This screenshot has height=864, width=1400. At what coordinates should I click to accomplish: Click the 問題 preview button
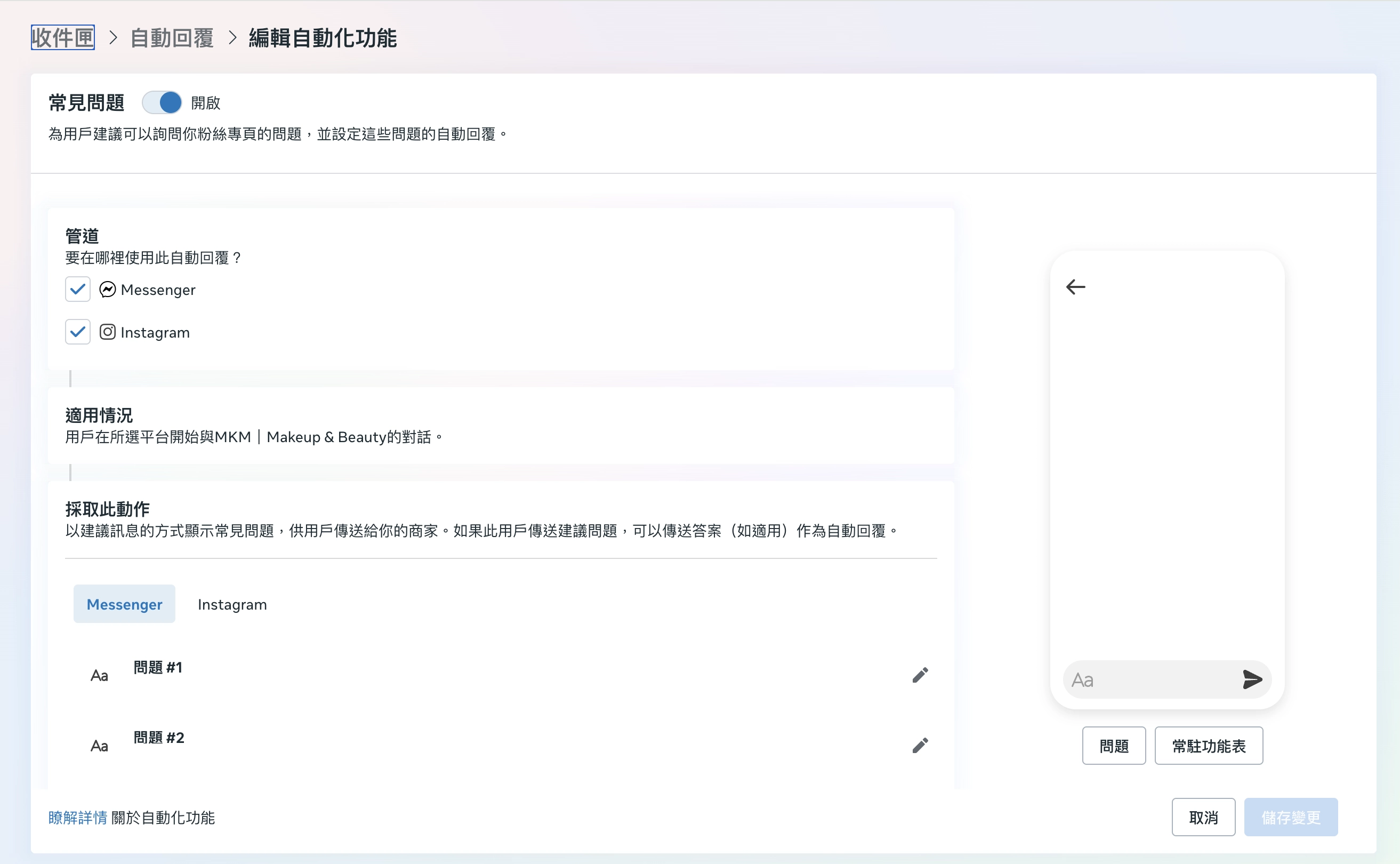coord(1114,746)
